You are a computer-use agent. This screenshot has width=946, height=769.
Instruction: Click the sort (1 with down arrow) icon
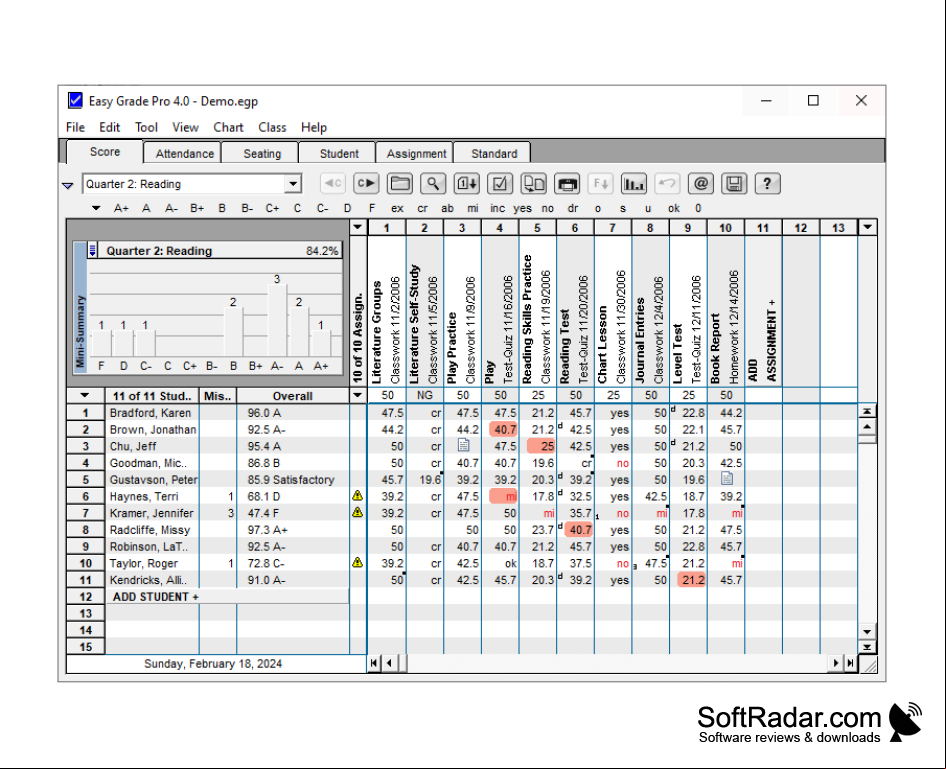(x=467, y=183)
